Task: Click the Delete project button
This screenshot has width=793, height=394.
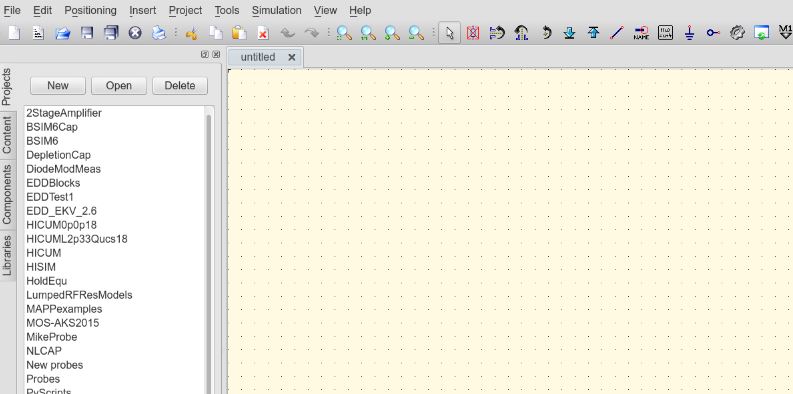Action: [x=180, y=85]
